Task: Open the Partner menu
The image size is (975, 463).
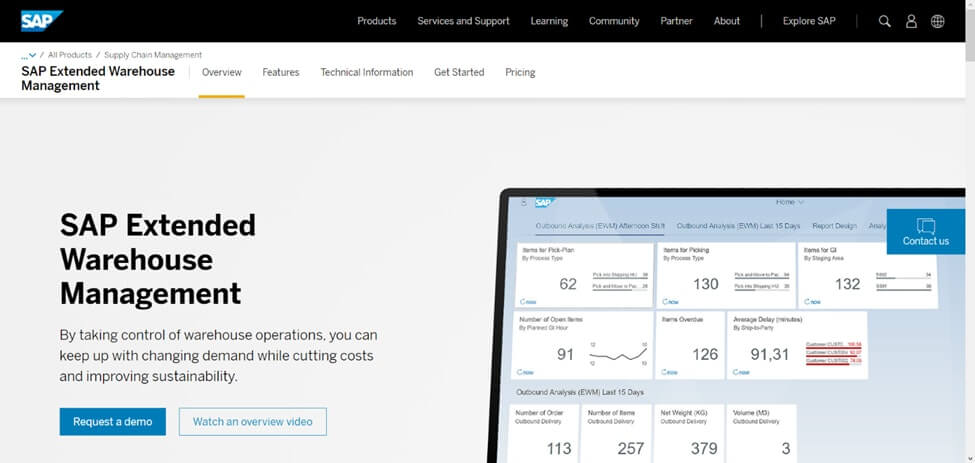Action: coord(677,21)
